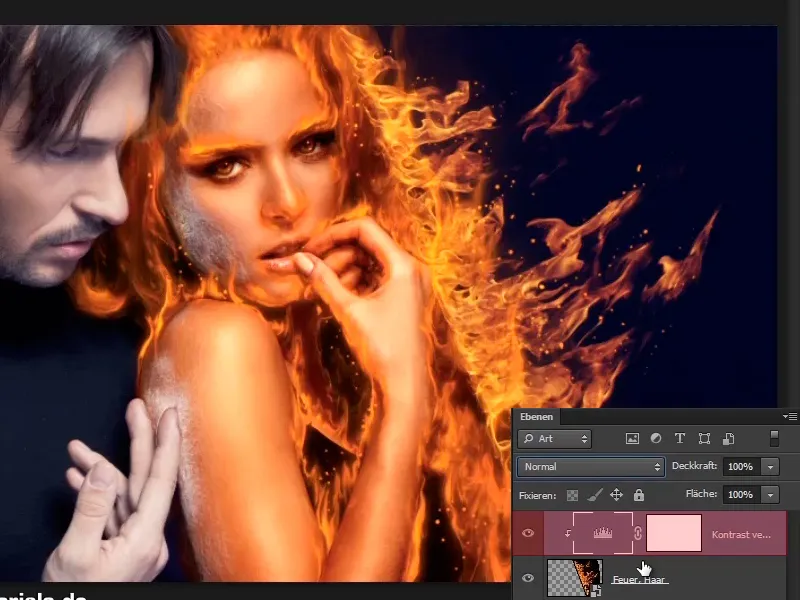Hide the Kontrast ve... layer
The width and height of the screenshot is (800, 600).
coord(528,533)
